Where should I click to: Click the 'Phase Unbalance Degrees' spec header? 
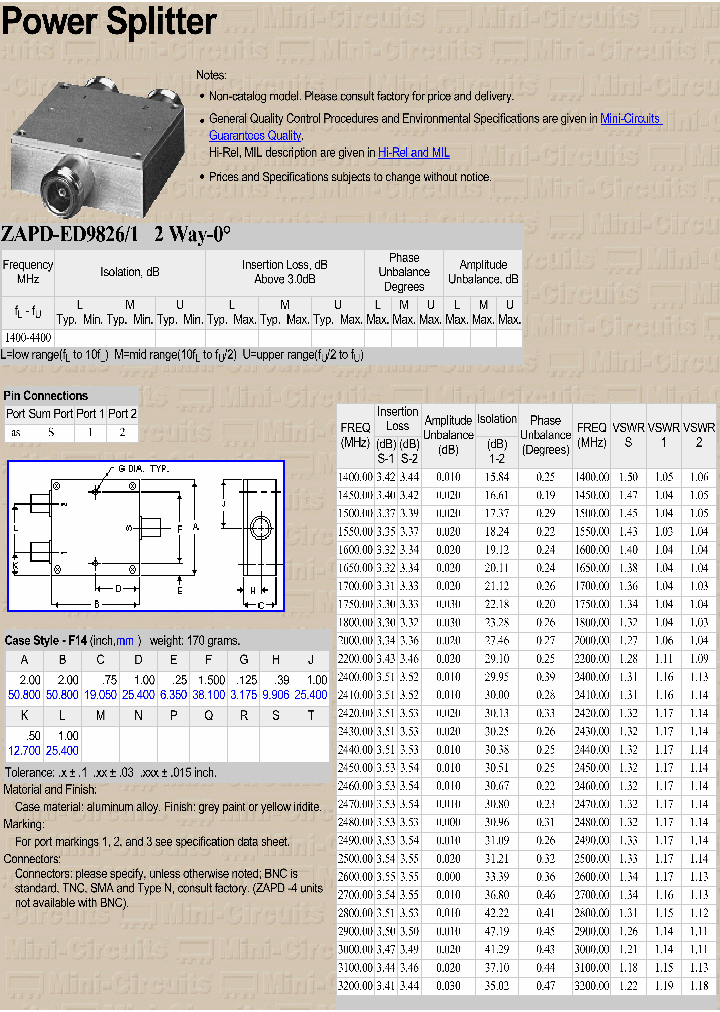point(404,272)
